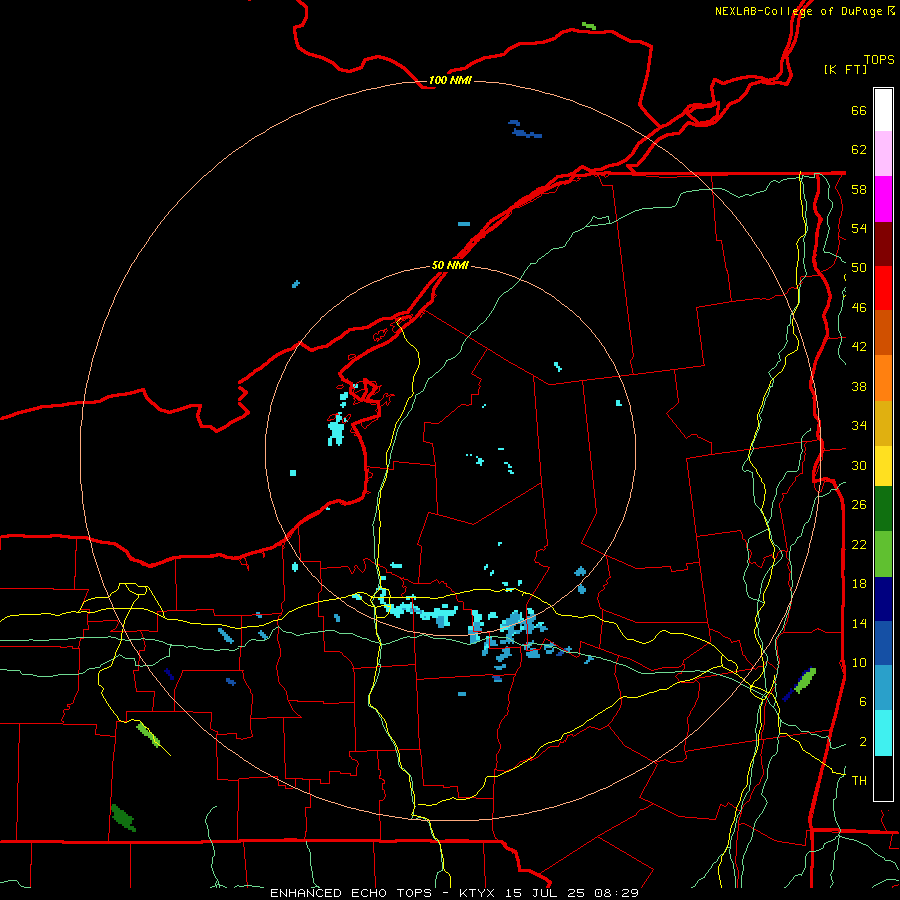Click the light green echo near the right edge
900x900 pixels.
805,680
